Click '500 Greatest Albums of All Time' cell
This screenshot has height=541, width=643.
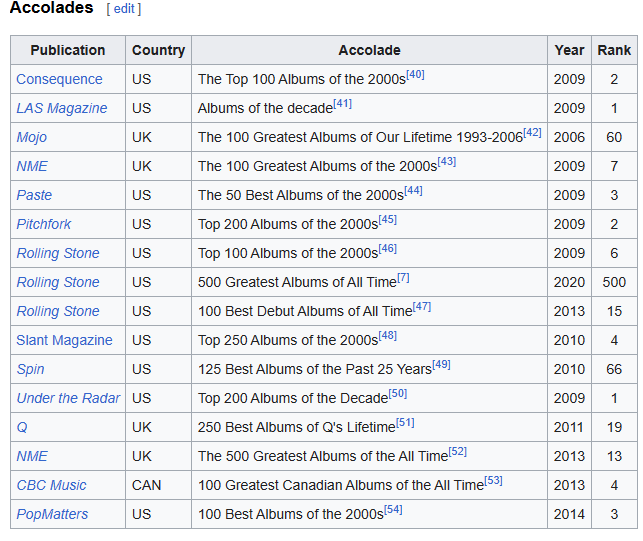point(369,282)
